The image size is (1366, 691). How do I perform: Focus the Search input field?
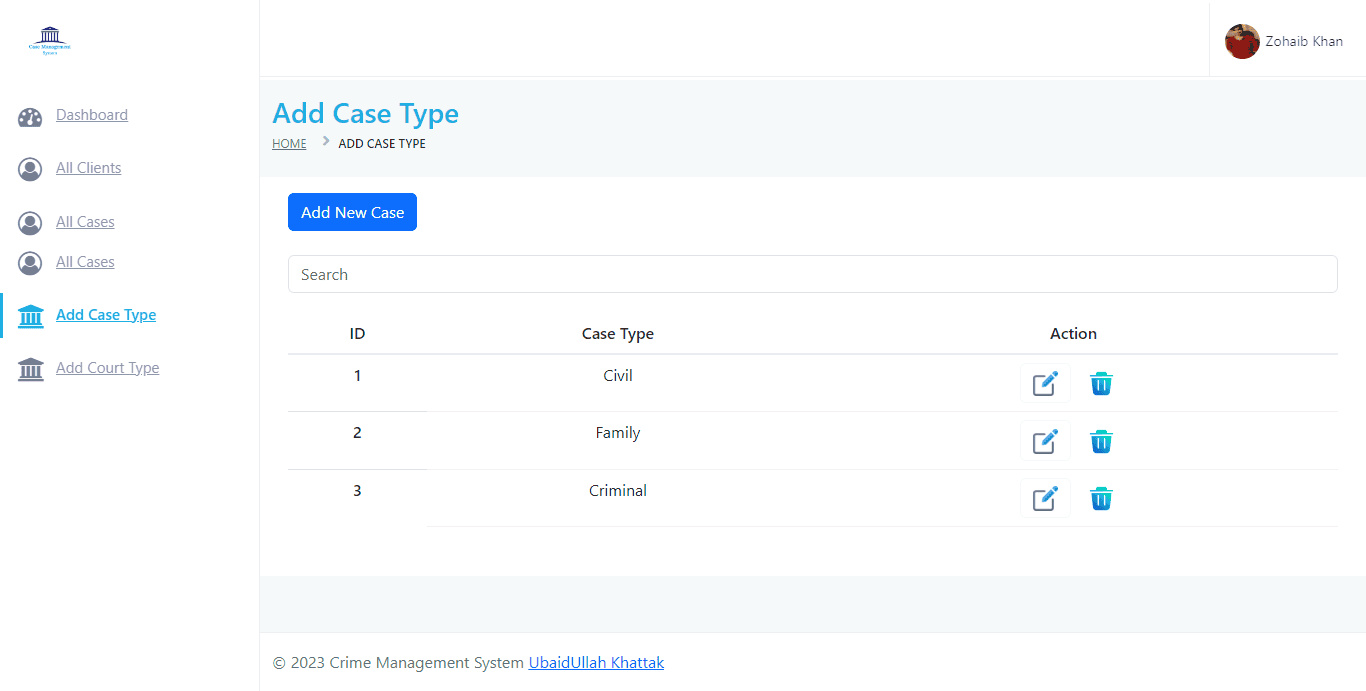click(812, 274)
